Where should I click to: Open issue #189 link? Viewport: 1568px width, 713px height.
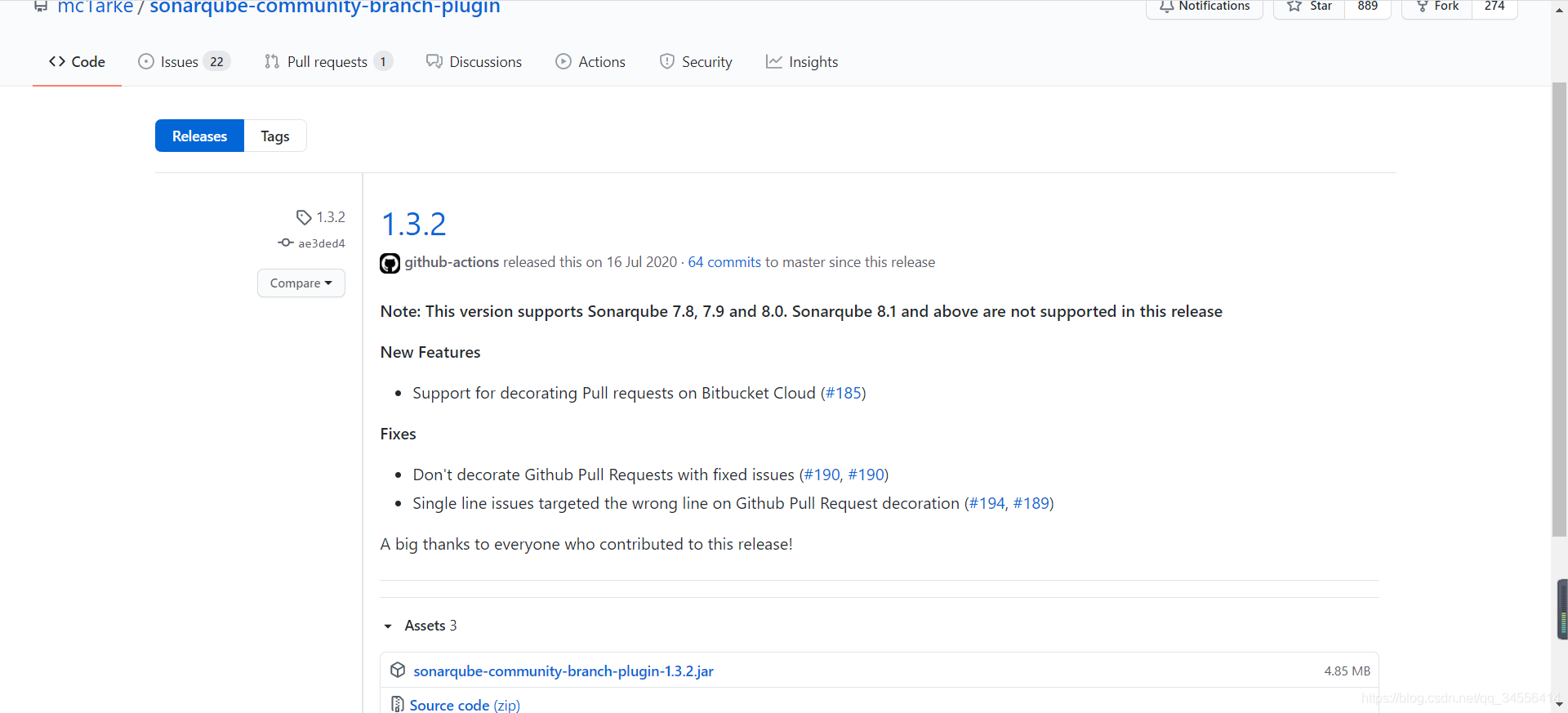(x=1031, y=503)
